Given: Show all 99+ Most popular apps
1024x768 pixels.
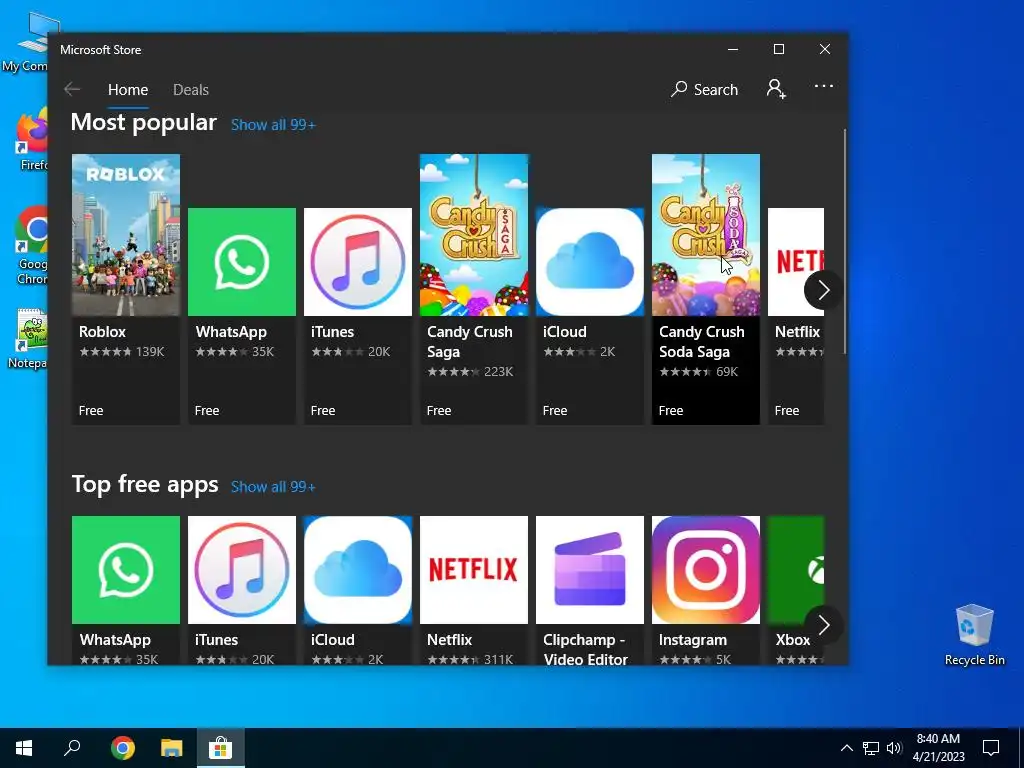Looking at the screenshot, I should click(x=273, y=125).
